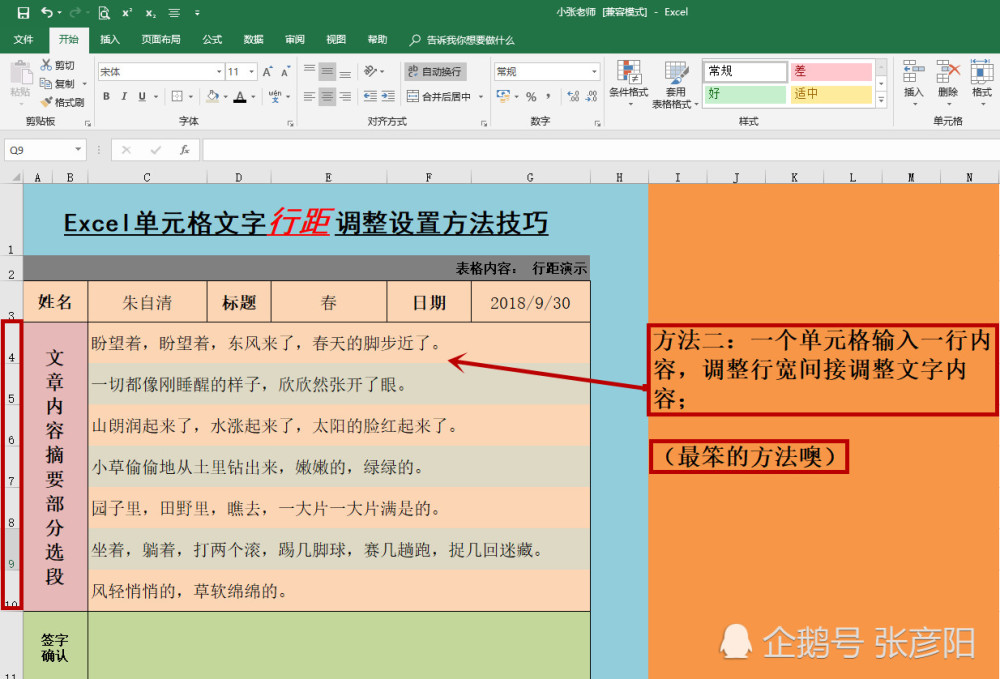Click the Tell Me search box (告诉我你想要做什么)
1000x679 pixels.
pyautogui.click(x=462, y=40)
